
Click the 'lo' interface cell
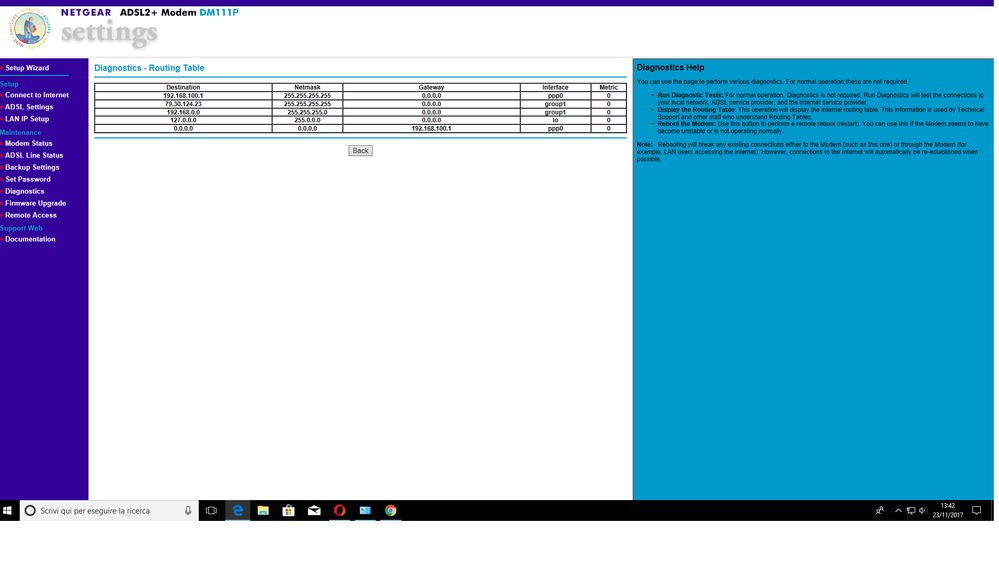pyautogui.click(x=556, y=120)
